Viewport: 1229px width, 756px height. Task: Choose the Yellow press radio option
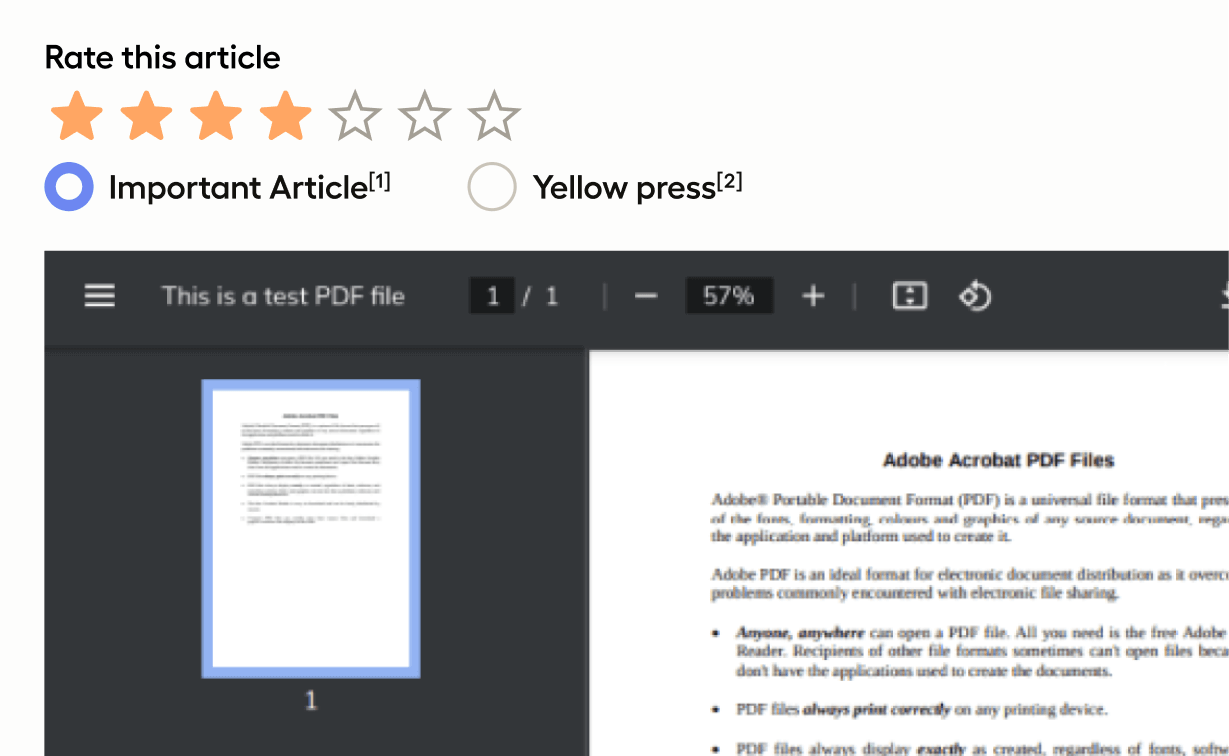tap(492, 187)
